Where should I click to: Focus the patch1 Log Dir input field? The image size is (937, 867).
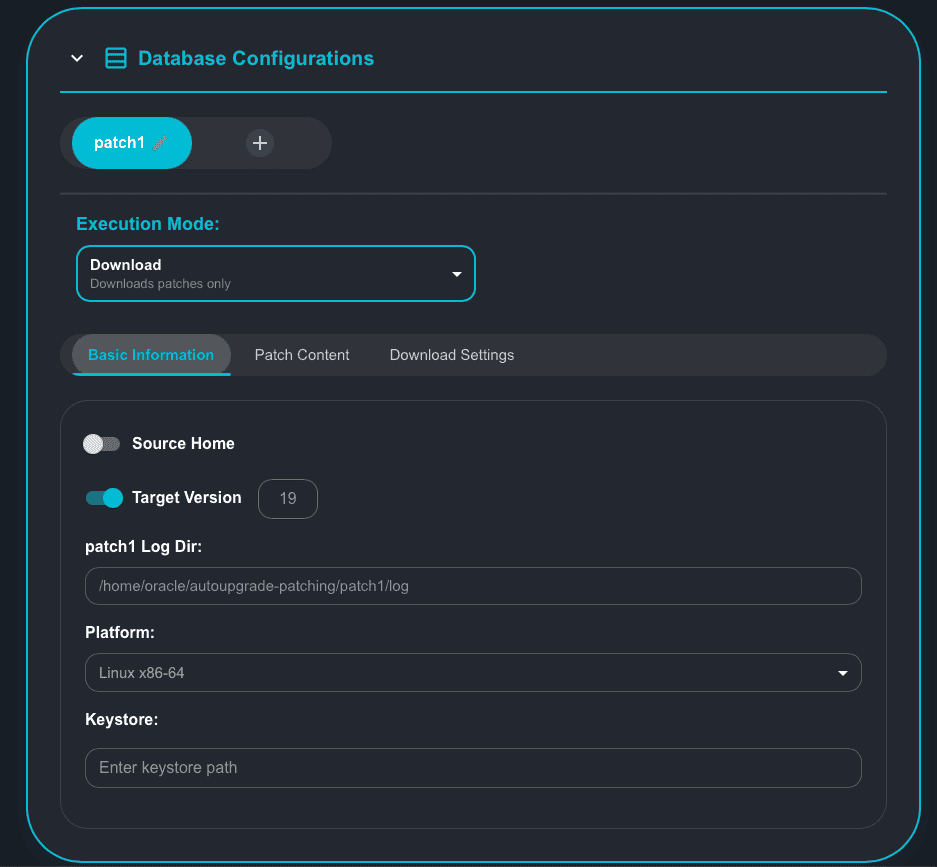(x=473, y=586)
